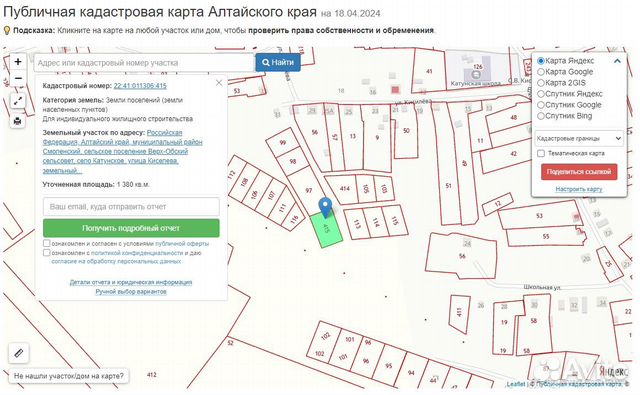The image size is (640, 395).
Task: Click parcel 42 on the map
Action: pyautogui.click(x=513, y=154)
